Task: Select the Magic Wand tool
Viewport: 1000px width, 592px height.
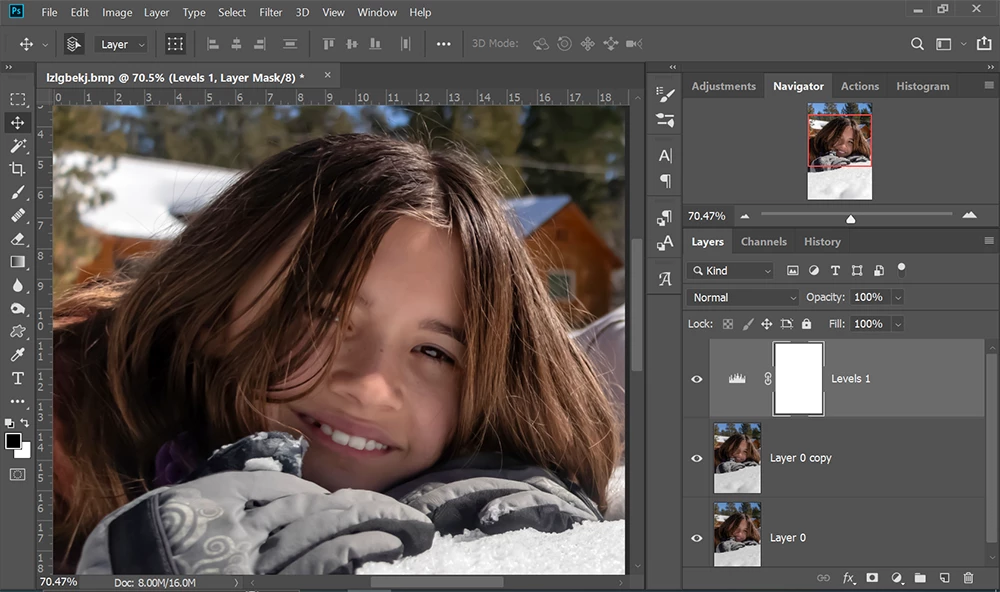Action: pyautogui.click(x=17, y=146)
